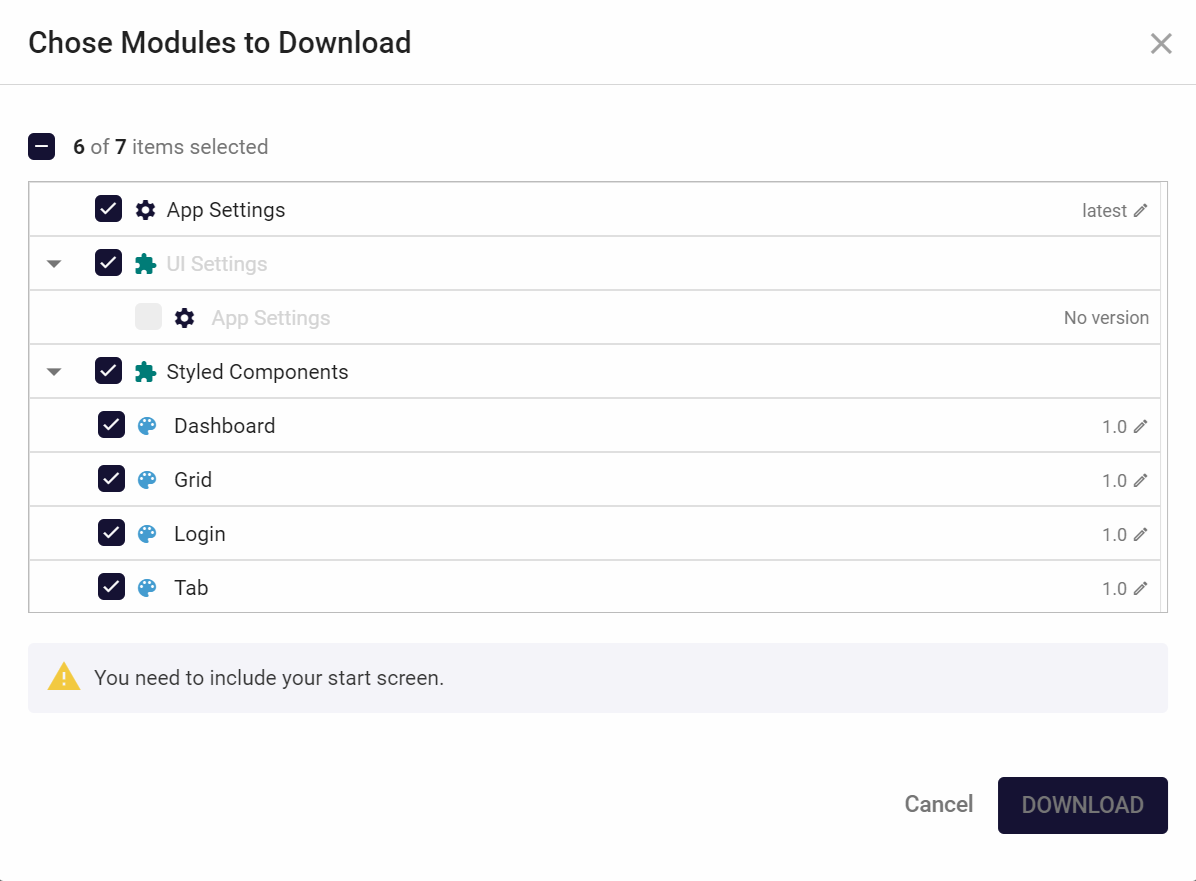Click the edit pencil on Tab row

tap(1140, 589)
